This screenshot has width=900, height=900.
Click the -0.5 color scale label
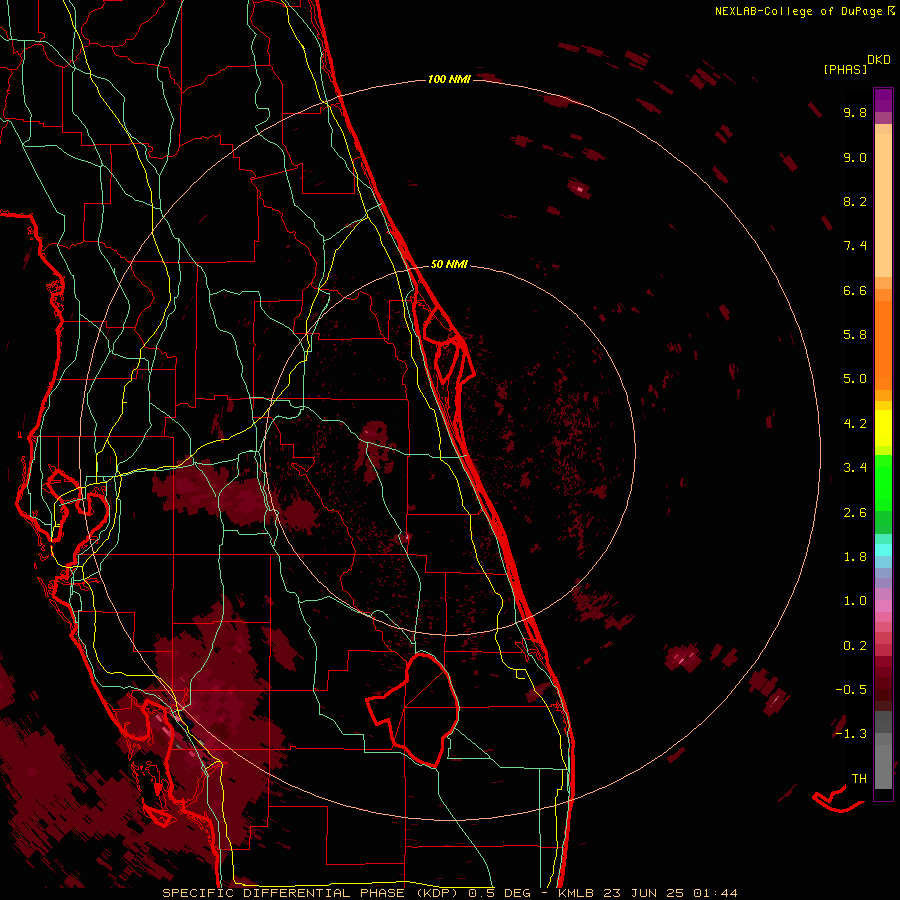(851, 689)
